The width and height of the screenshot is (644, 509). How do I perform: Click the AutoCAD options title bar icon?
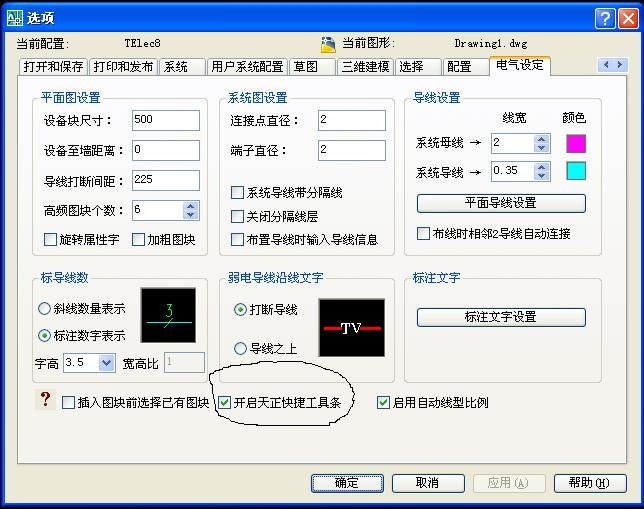(15, 18)
